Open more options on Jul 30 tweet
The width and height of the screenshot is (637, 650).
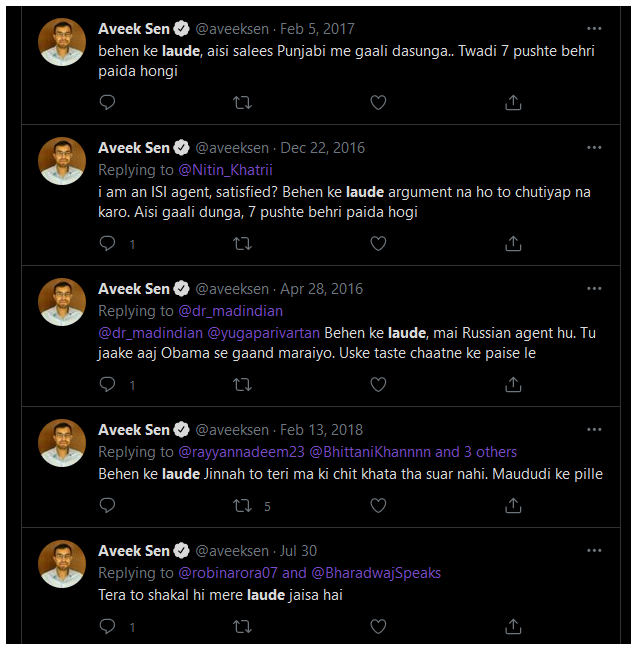pos(595,550)
